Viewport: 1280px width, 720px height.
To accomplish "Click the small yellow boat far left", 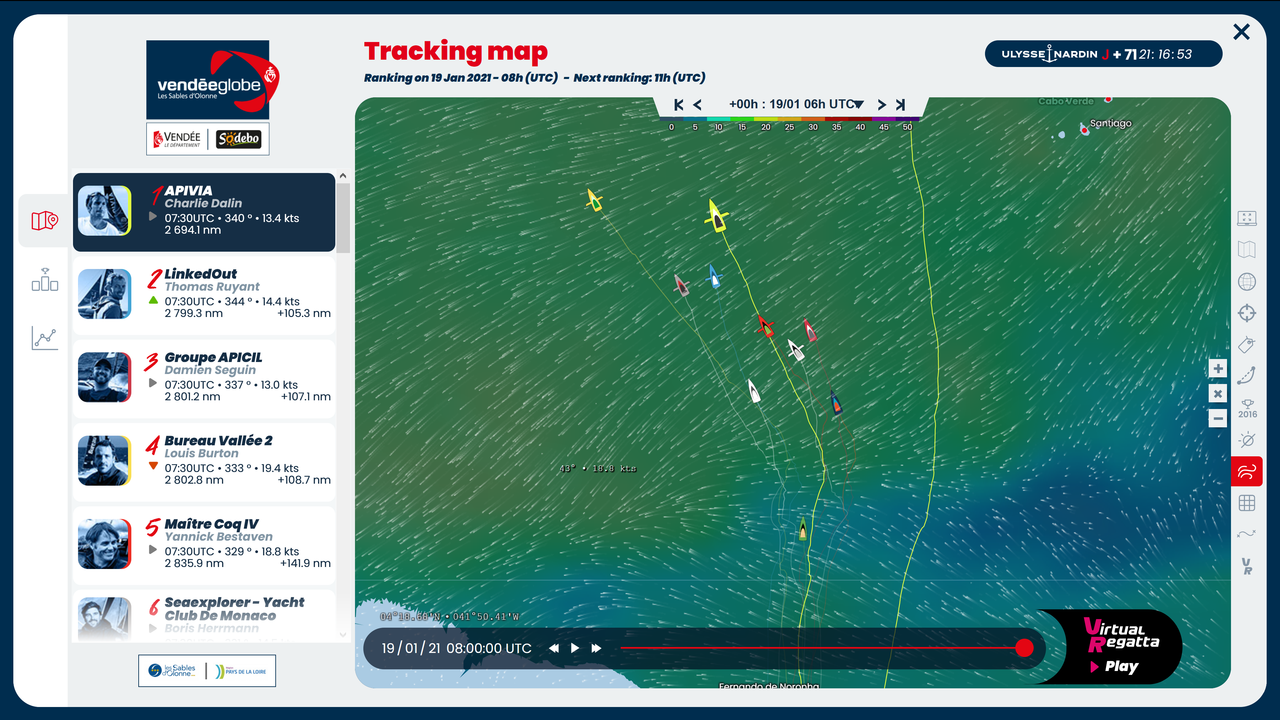I will [x=594, y=200].
